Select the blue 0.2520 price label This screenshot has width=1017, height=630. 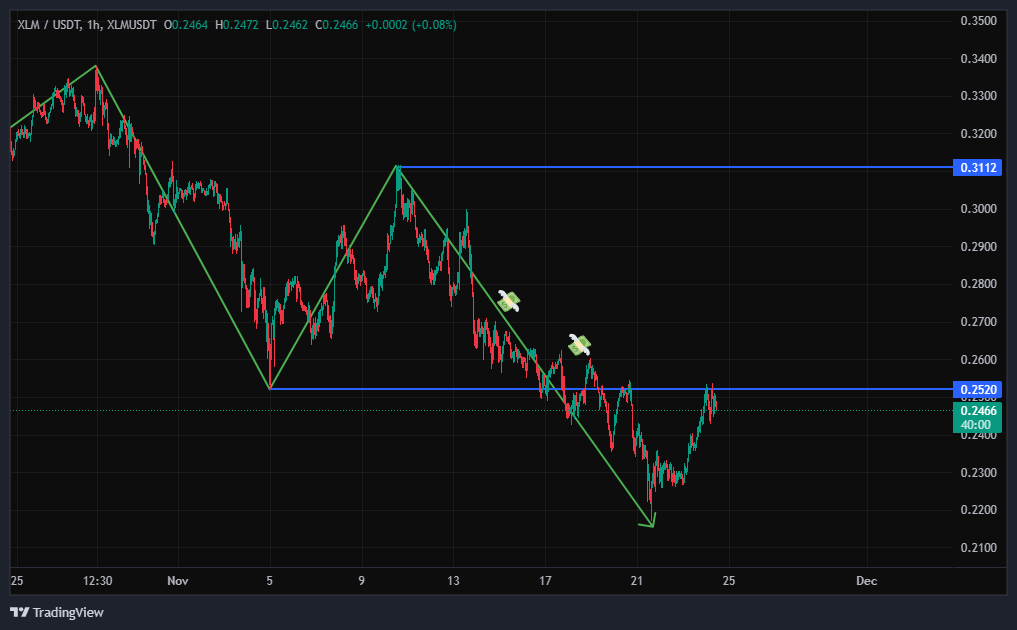pos(979,389)
